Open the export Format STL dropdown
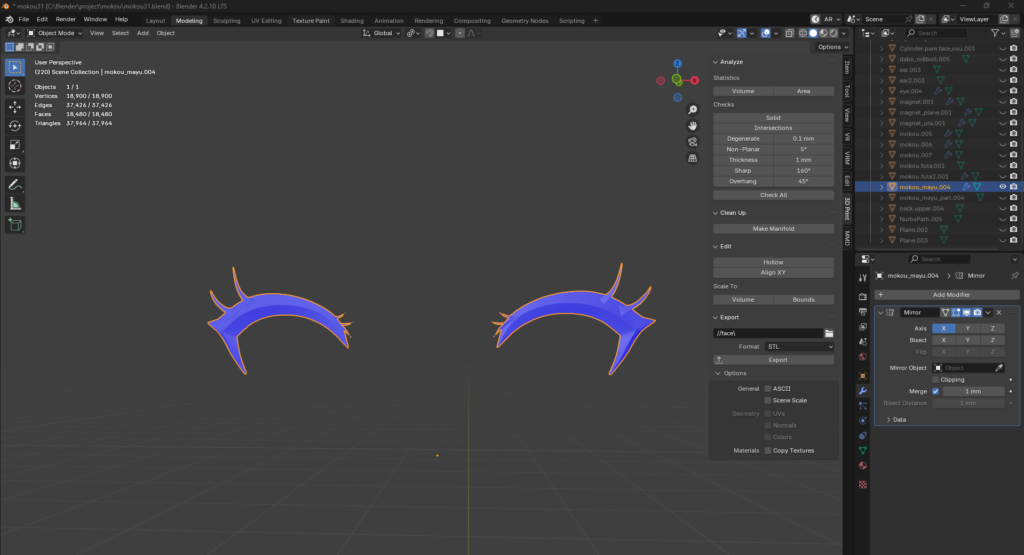 point(799,346)
